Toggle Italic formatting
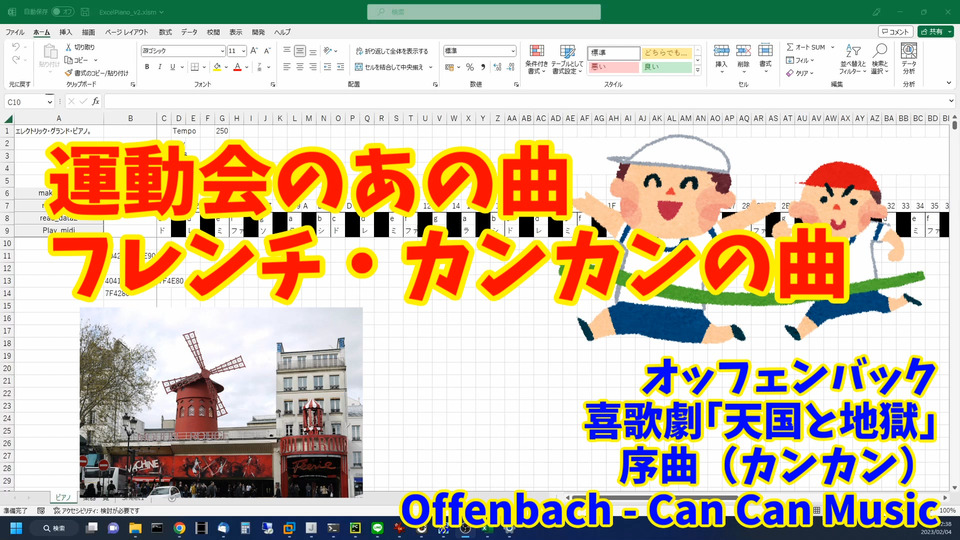 (x=160, y=67)
